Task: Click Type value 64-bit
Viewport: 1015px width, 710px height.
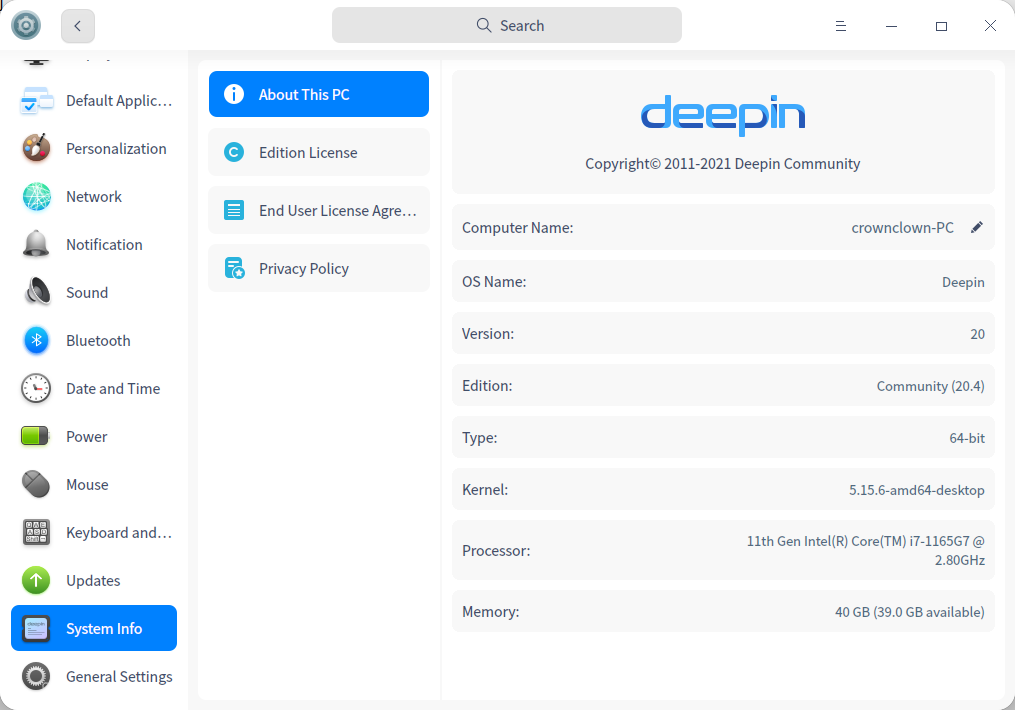Action: (x=966, y=438)
